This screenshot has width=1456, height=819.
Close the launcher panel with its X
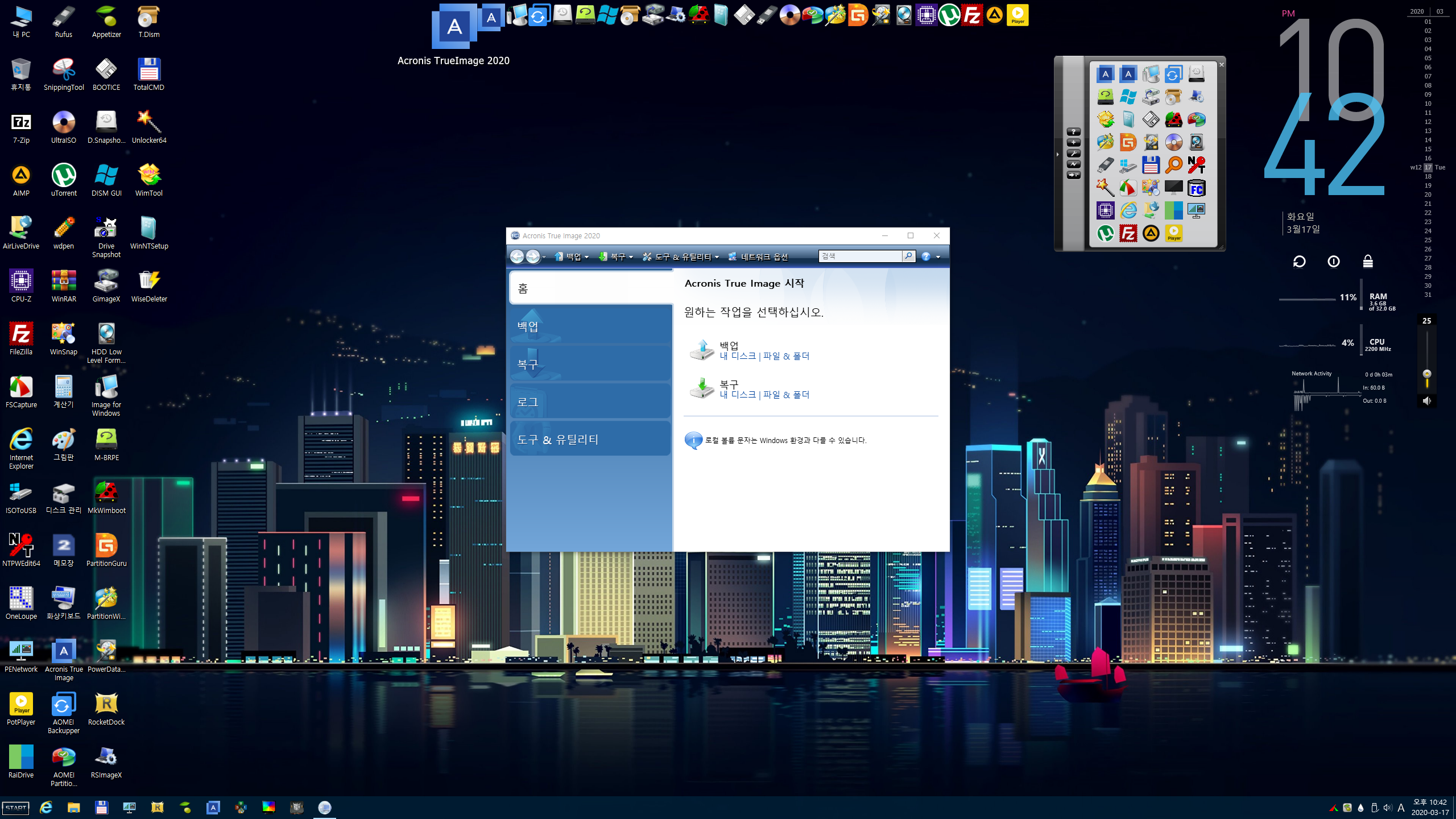point(1221,64)
